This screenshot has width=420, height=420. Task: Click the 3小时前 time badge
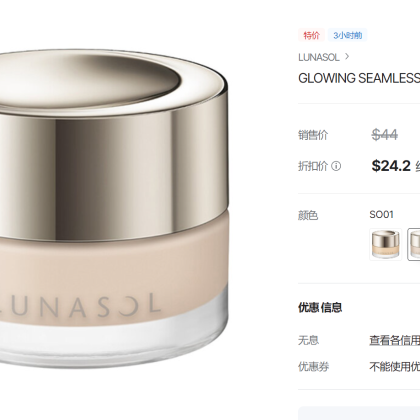point(348,35)
